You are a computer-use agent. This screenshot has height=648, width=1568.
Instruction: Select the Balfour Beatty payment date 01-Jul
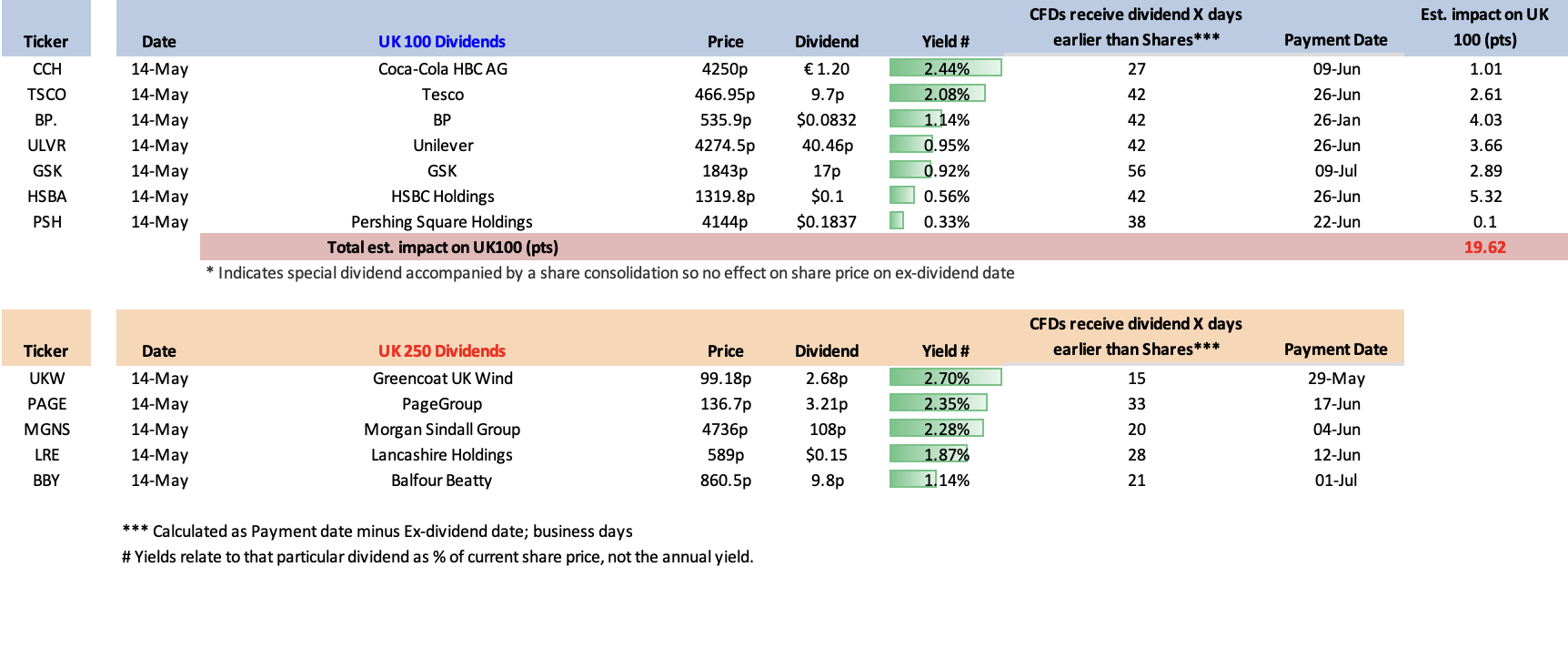1336,481
